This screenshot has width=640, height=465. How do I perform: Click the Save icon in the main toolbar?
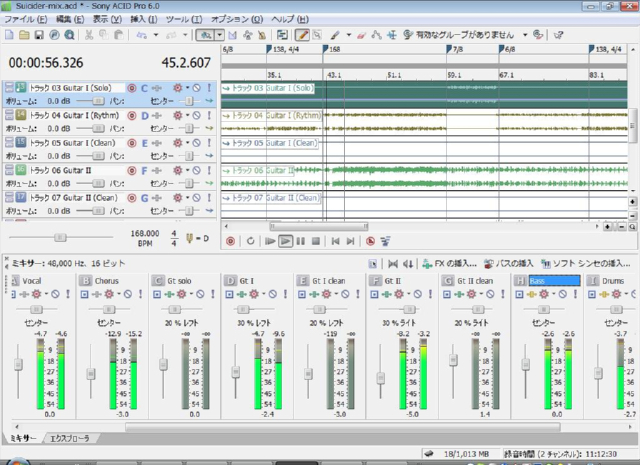click(x=38, y=35)
